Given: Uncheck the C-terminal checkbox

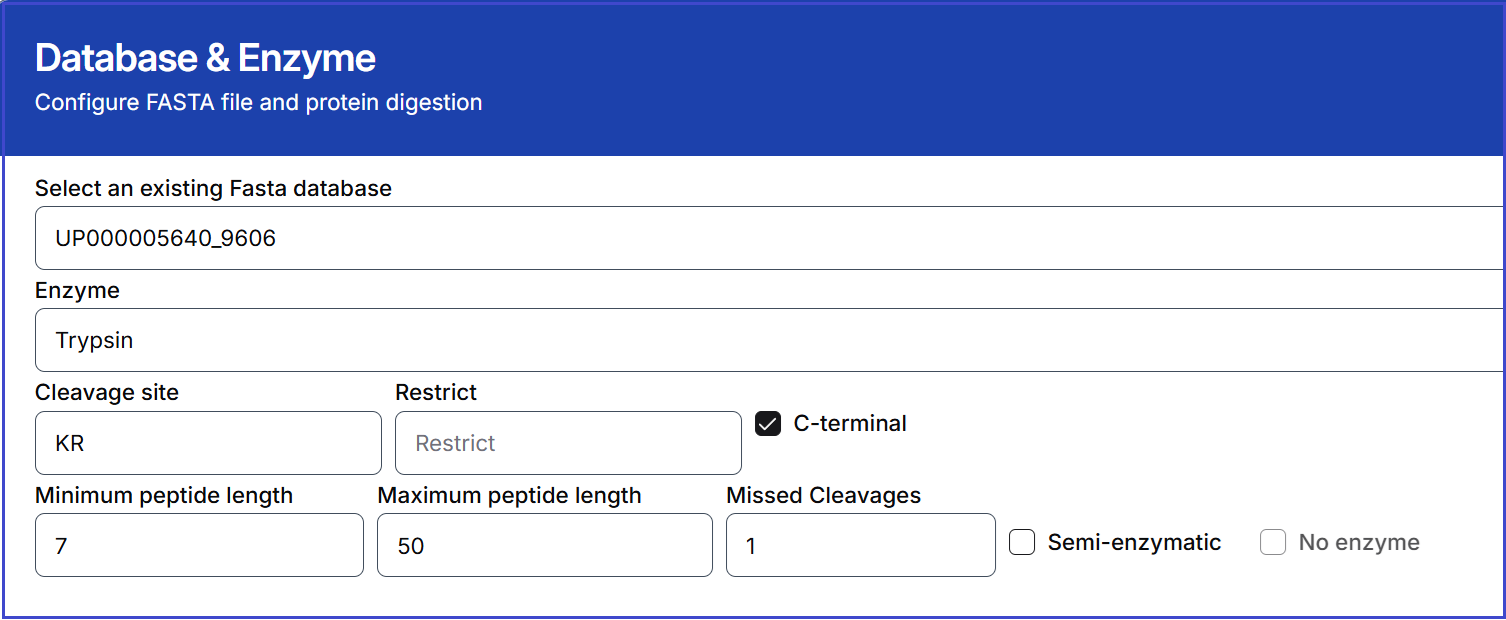Looking at the screenshot, I should [x=768, y=424].
